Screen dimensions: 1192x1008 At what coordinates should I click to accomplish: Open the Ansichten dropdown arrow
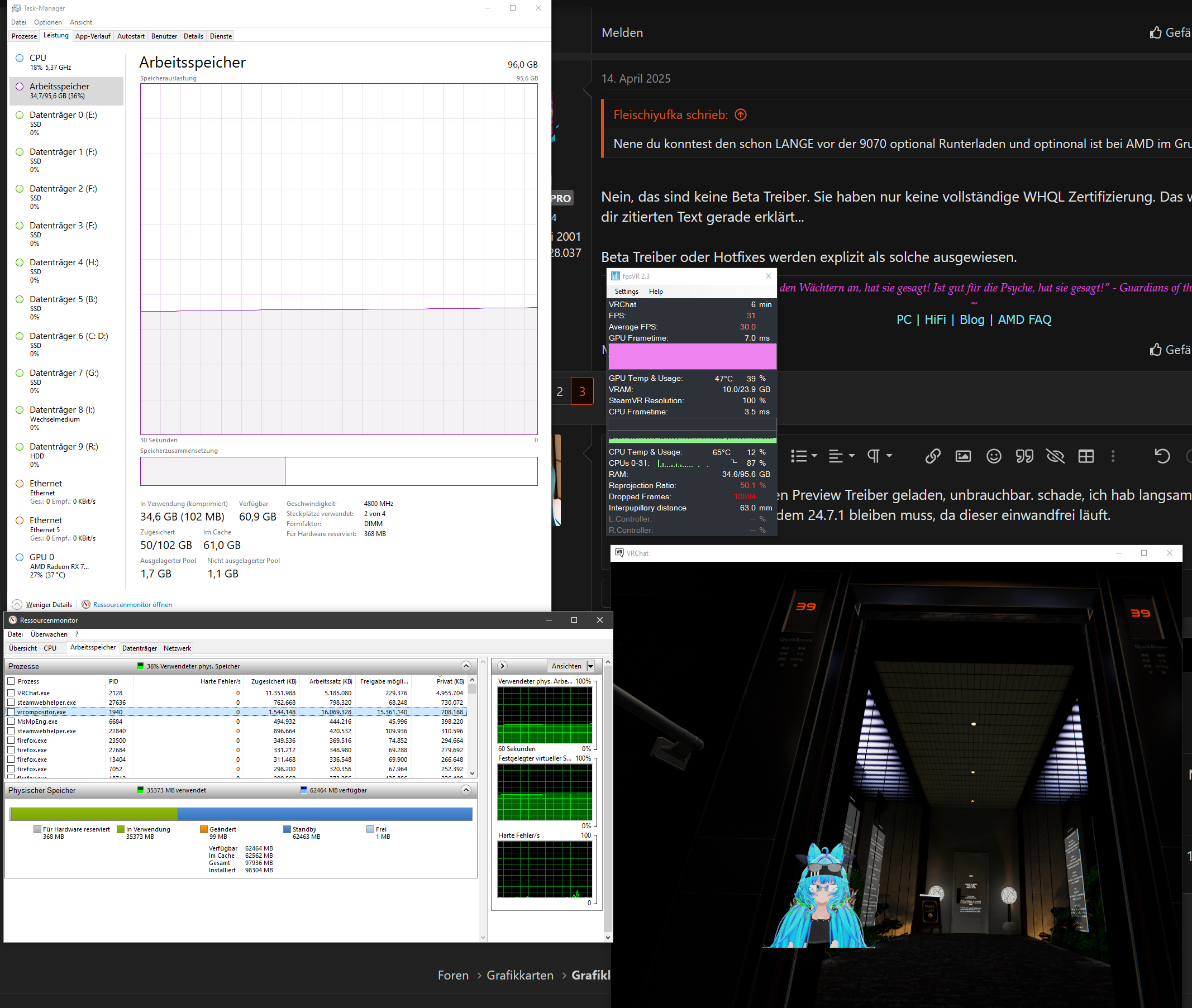590,666
